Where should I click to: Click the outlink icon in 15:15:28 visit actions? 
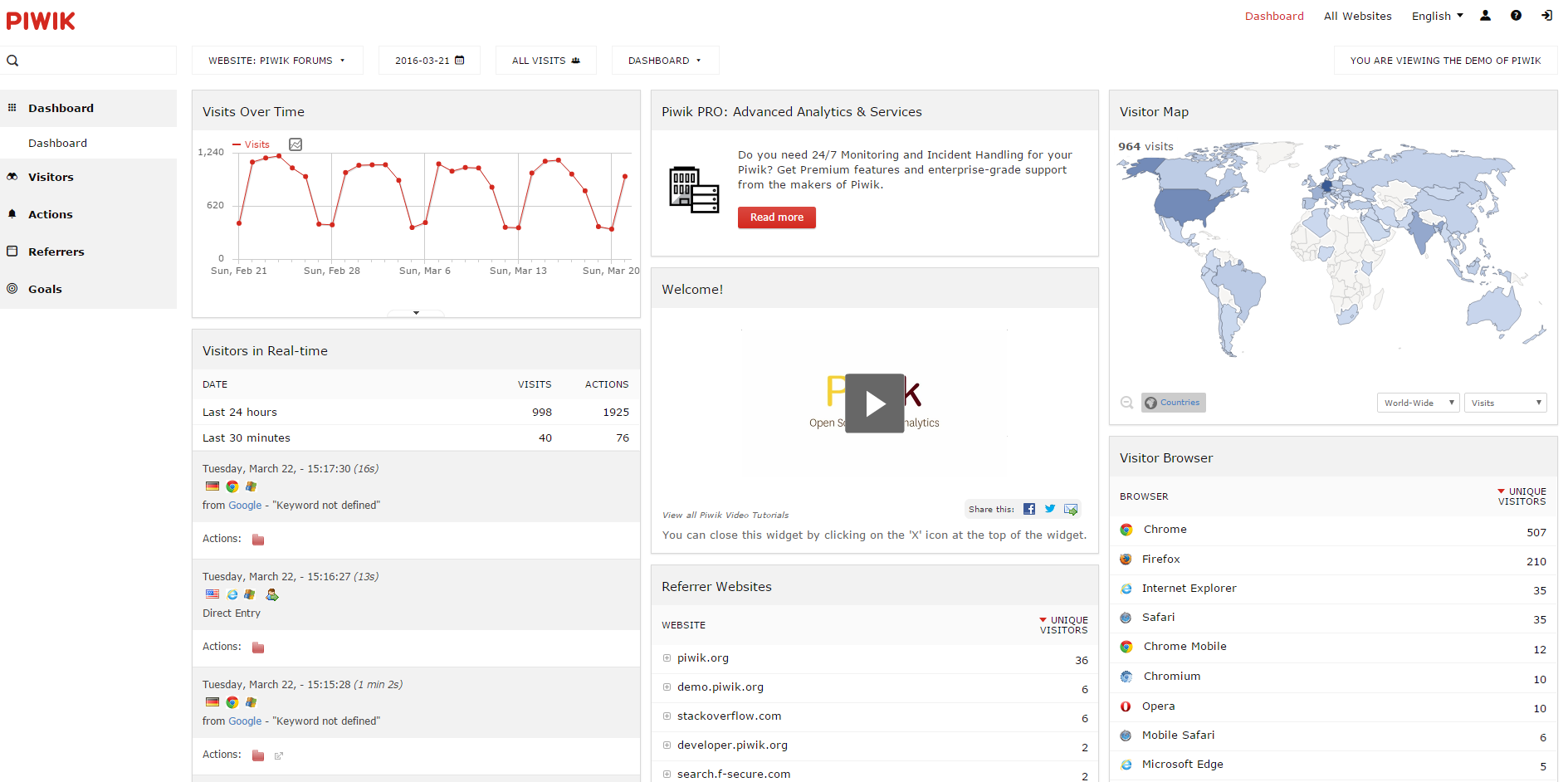tap(279, 755)
